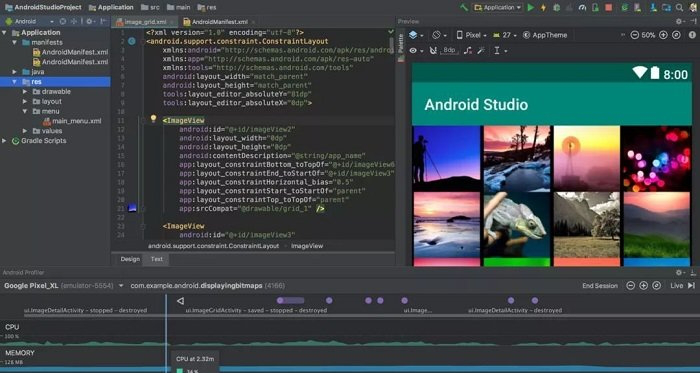Run the app with the green play icon

(x=530, y=8)
